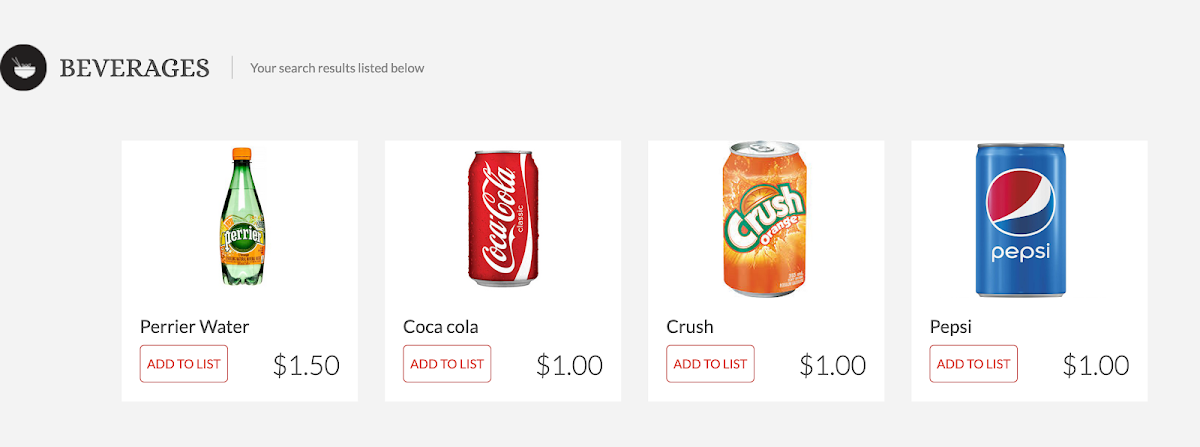Click the $1.00 price for Pepsi

pos(1095,365)
